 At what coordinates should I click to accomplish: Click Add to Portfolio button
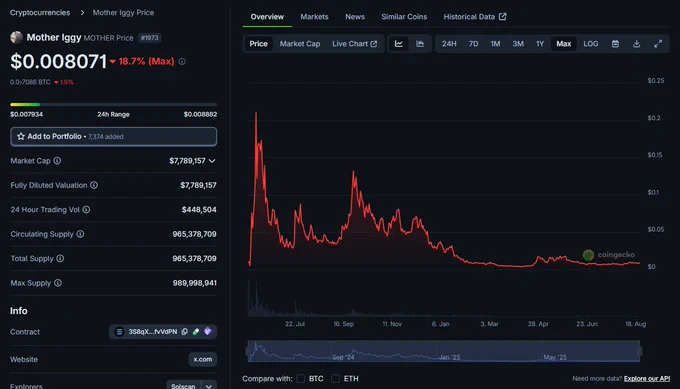(x=114, y=136)
